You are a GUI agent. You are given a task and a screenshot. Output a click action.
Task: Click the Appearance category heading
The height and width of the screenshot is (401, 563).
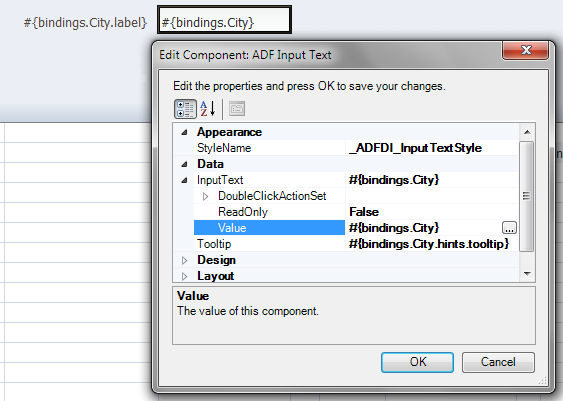(x=229, y=132)
